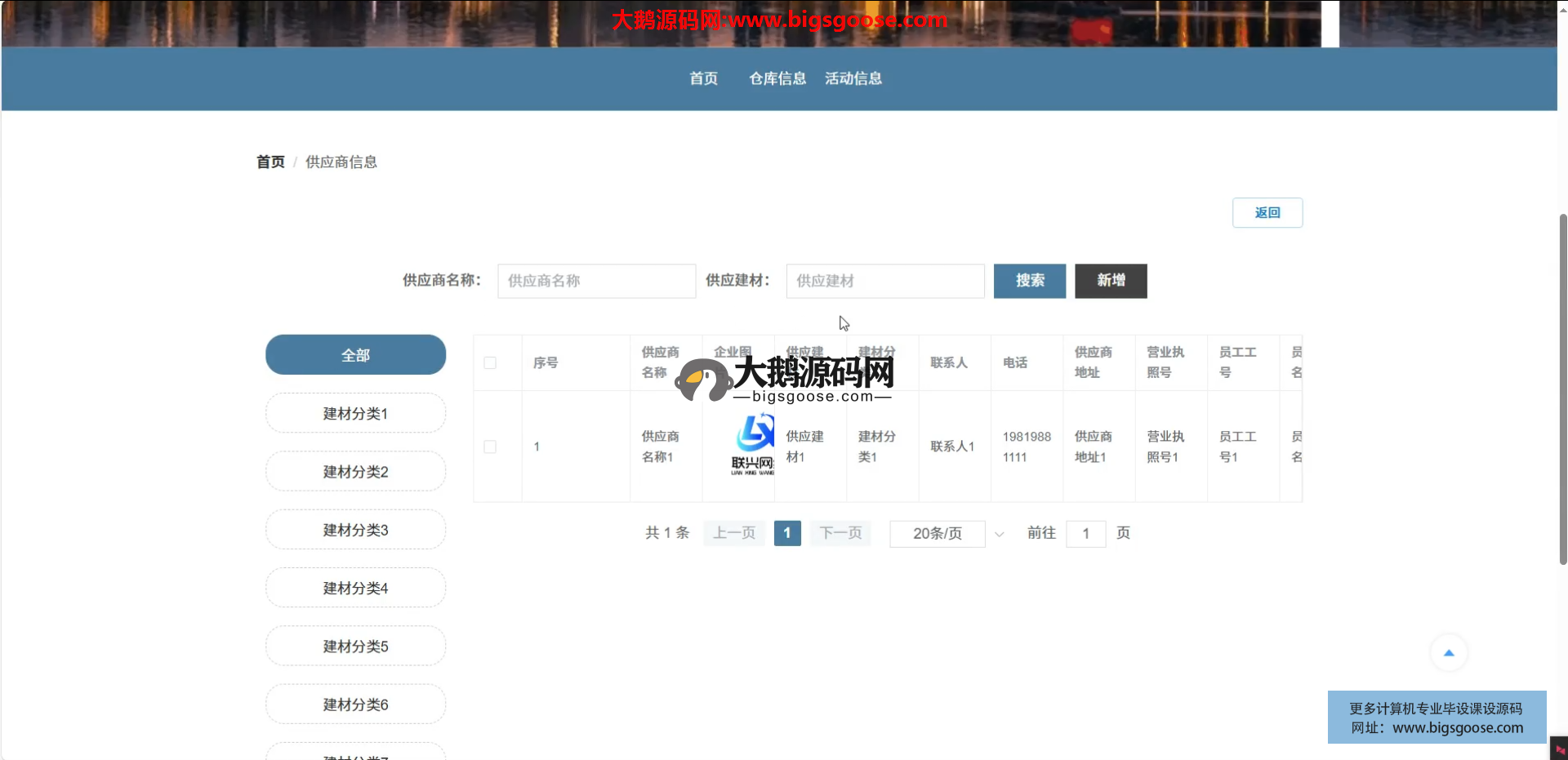Image resolution: width=1568 pixels, height=760 pixels.
Task: Open the 20条/页 page size dropdown
Action: 937,534
